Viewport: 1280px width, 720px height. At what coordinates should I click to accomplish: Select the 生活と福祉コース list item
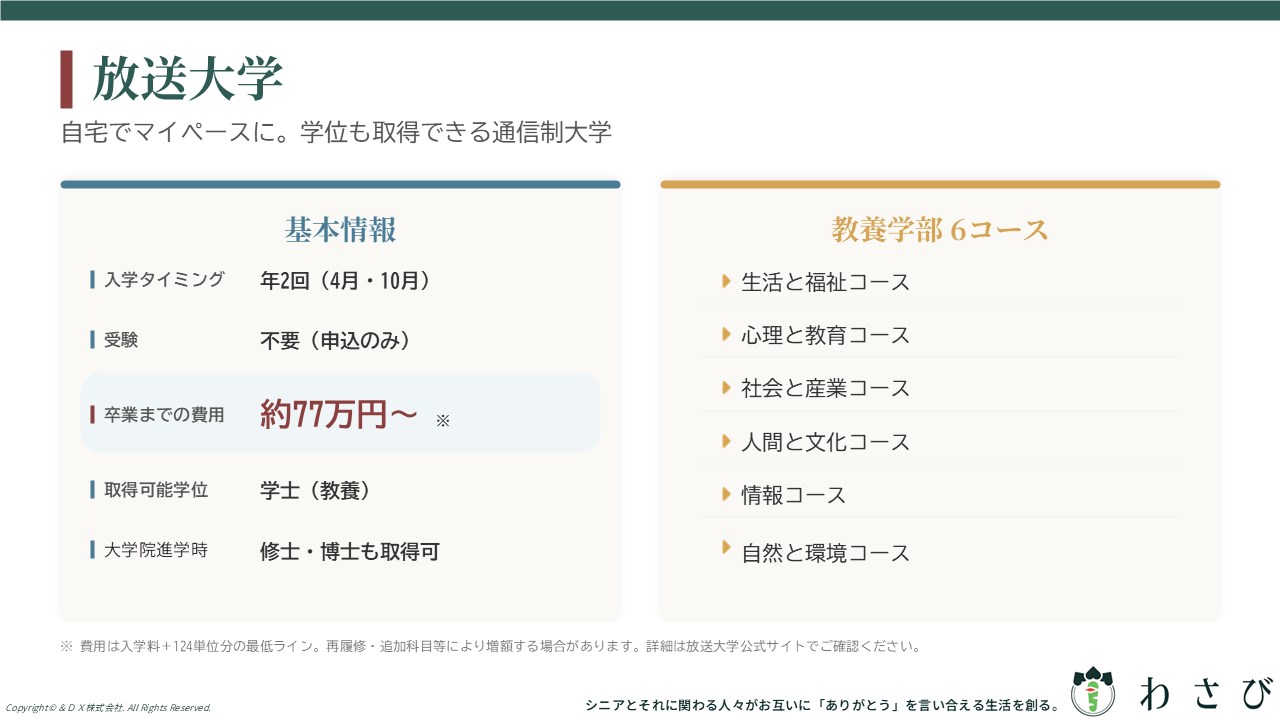[825, 282]
